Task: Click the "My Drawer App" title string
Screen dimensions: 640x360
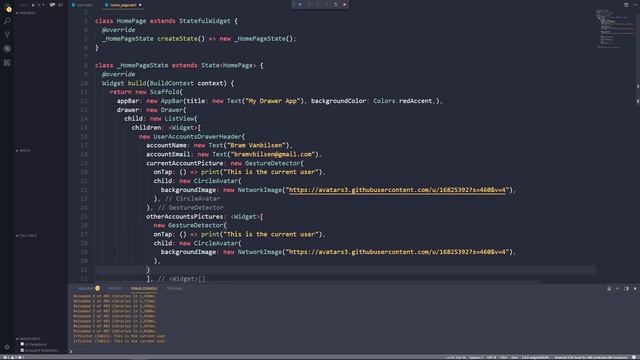Action: tap(273, 101)
